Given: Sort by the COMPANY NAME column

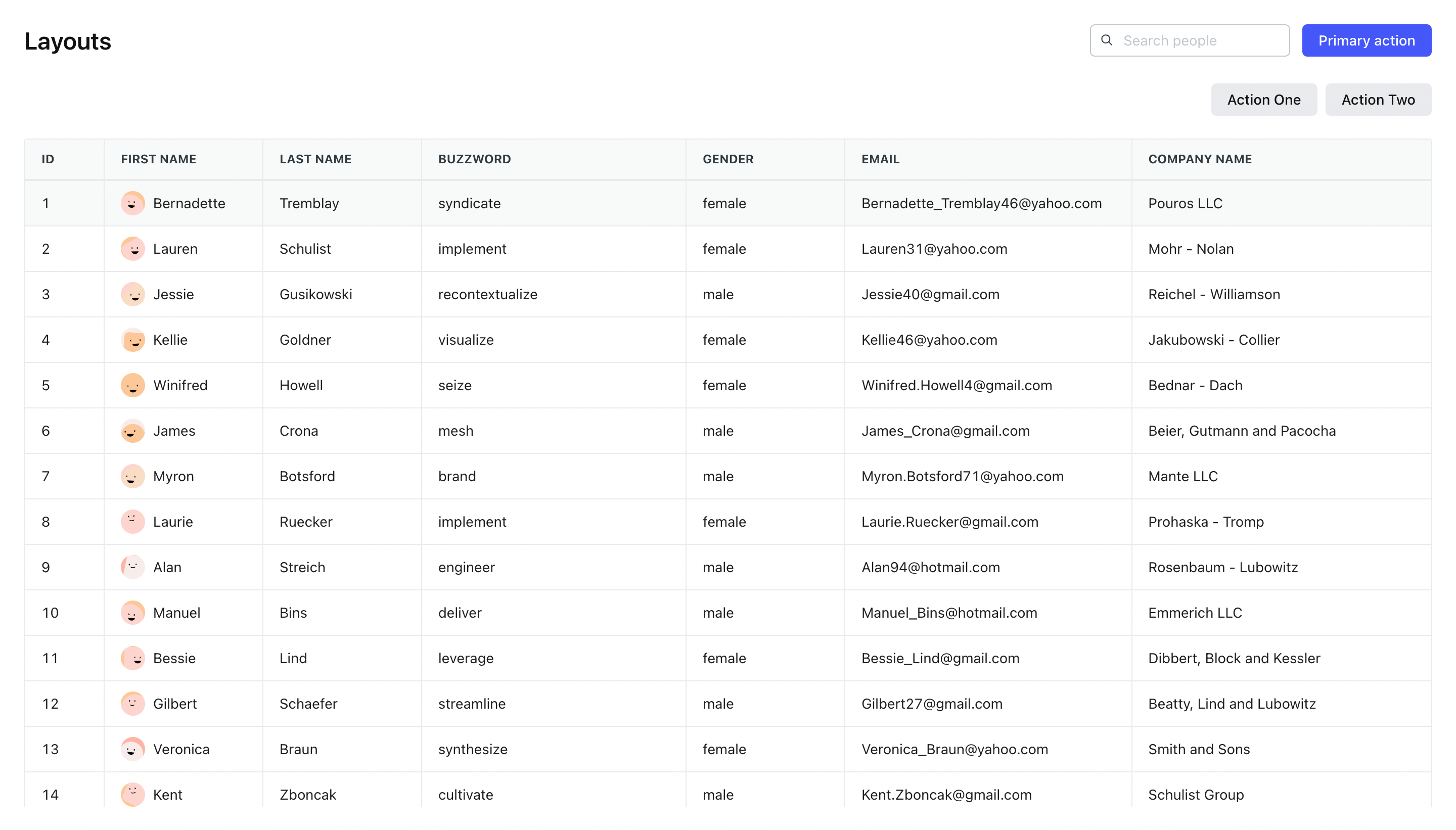Looking at the screenshot, I should [x=1200, y=159].
